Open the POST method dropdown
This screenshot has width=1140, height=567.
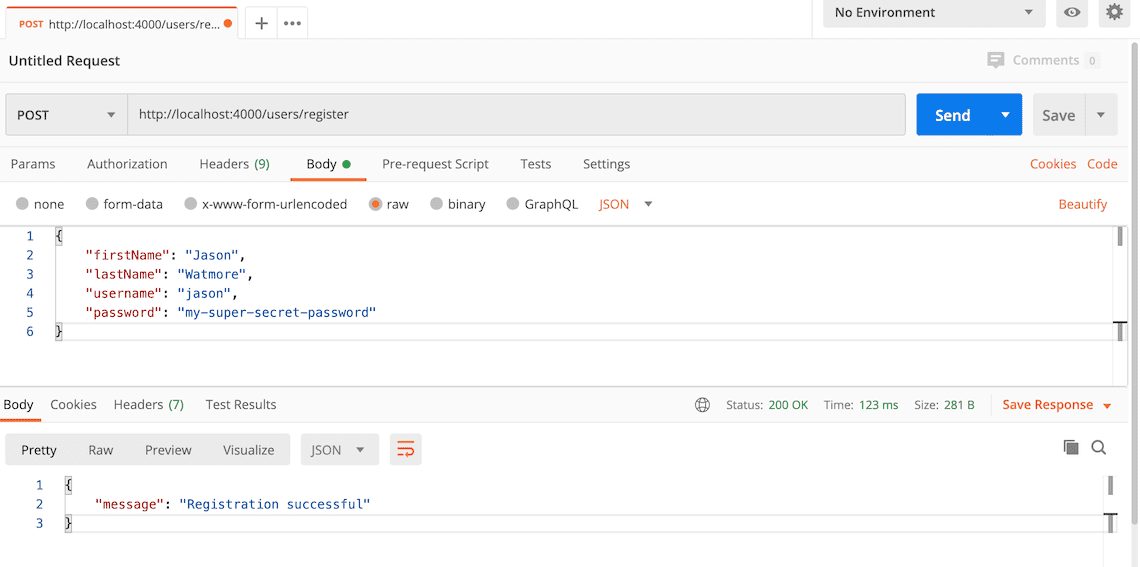[66, 115]
